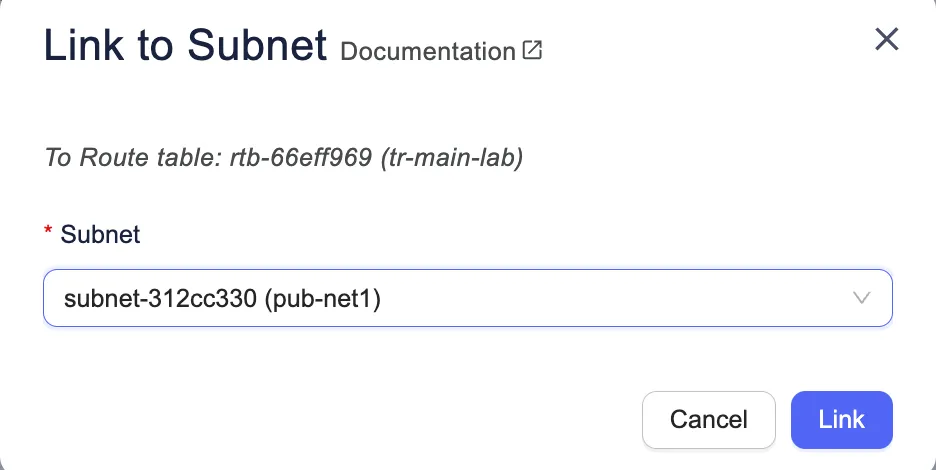Confirm with the blue Link button

(841, 419)
